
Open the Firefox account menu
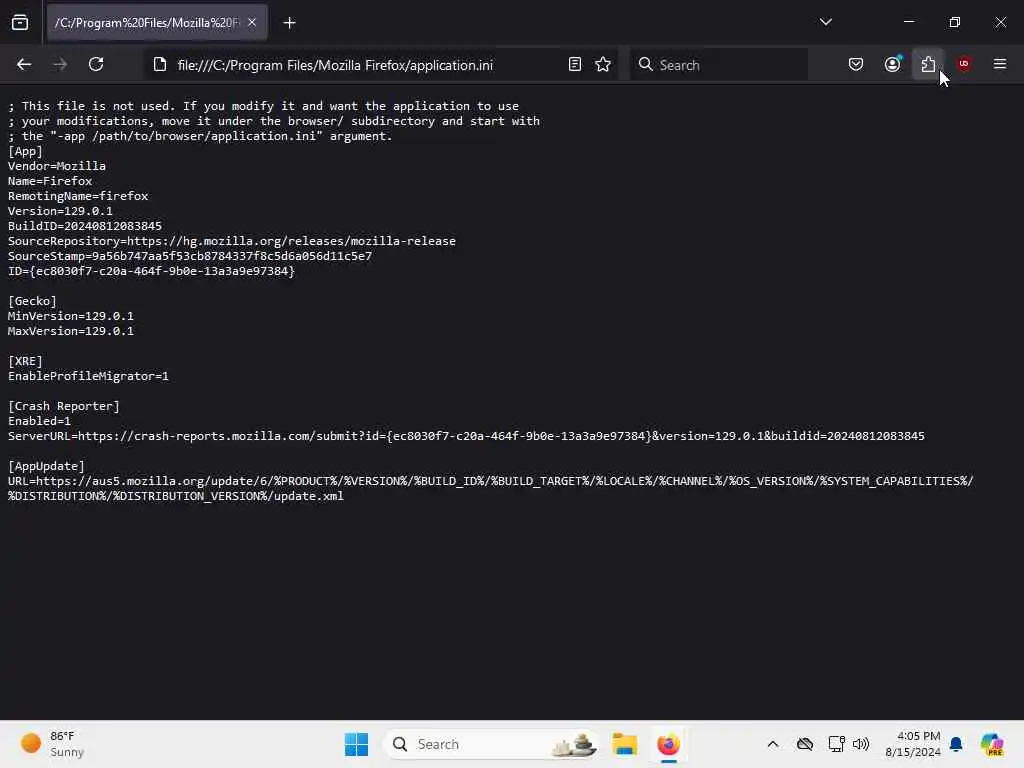click(892, 64)
